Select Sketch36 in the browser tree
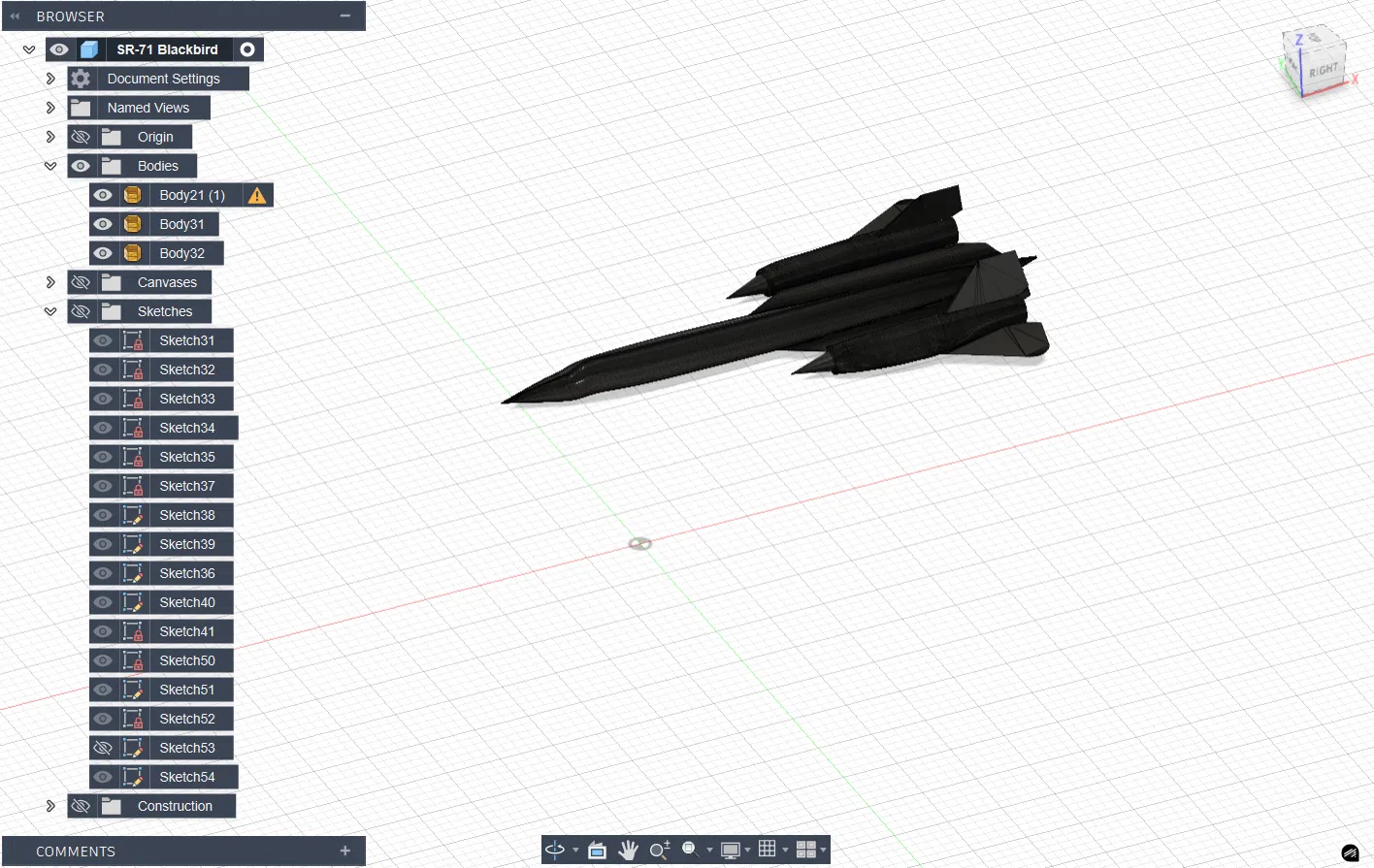Image resolution: width=1374 pixels, height=868 pixels. coord(187,573)
